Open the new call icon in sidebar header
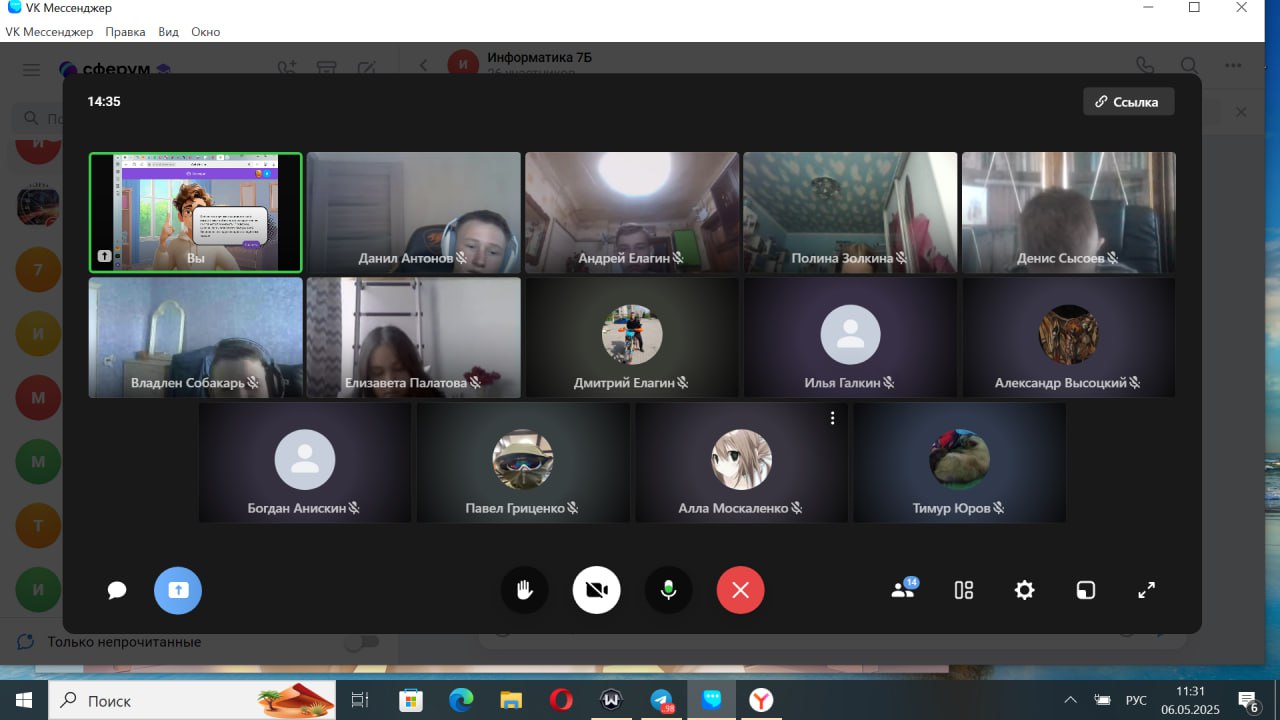The height and width of the screenshot is (720, 1280). click(287, 69)
